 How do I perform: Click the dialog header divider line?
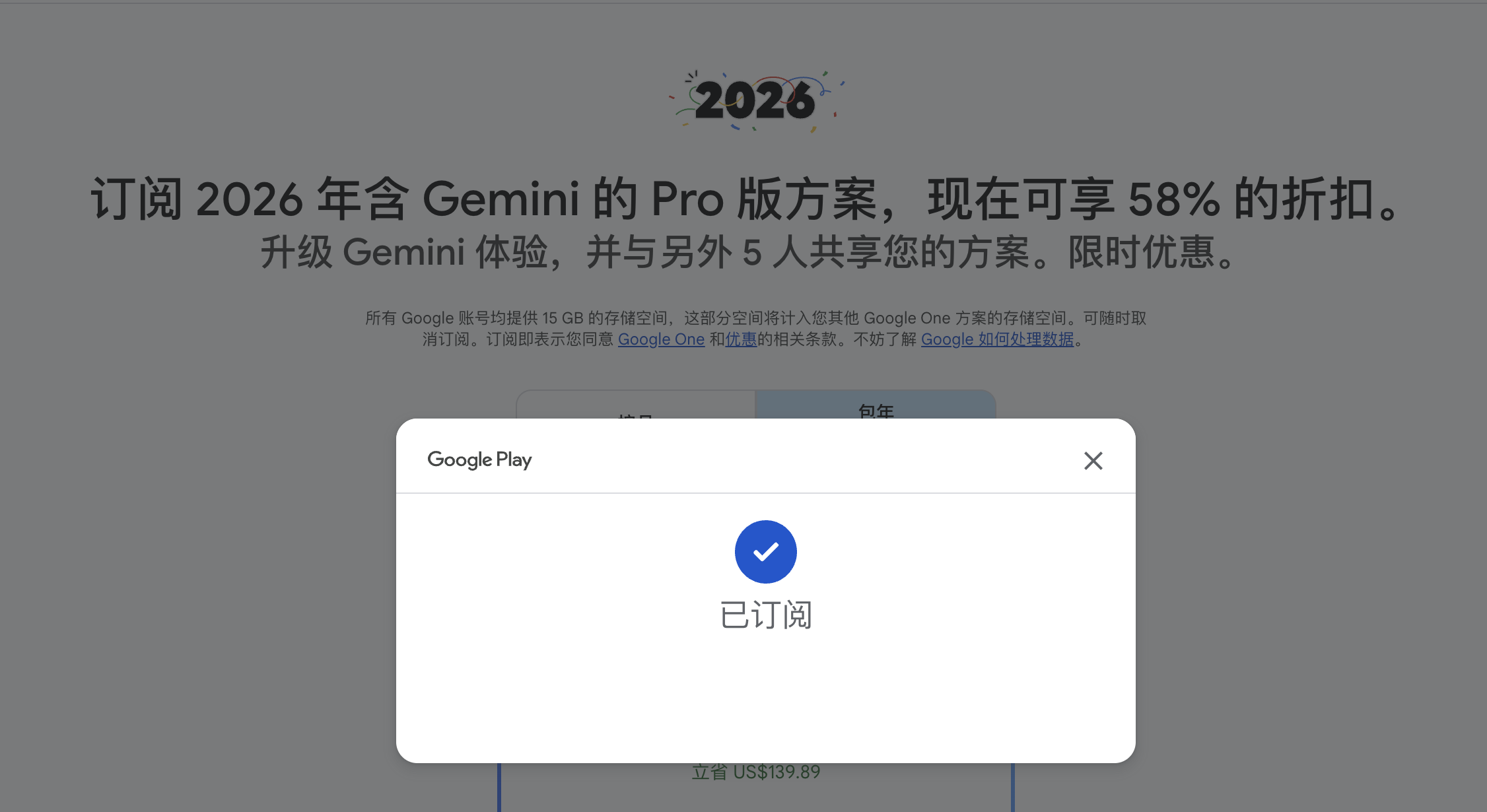(x=766, y=493)
